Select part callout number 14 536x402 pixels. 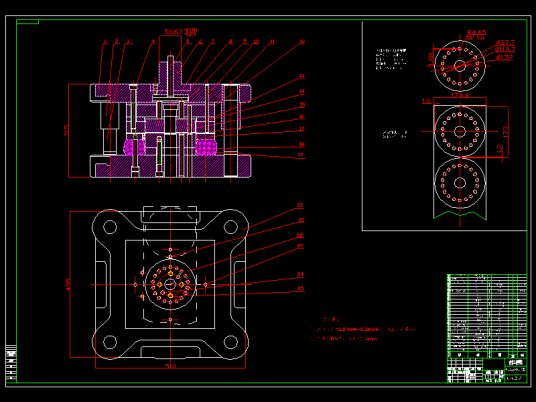tap(302, 91)
